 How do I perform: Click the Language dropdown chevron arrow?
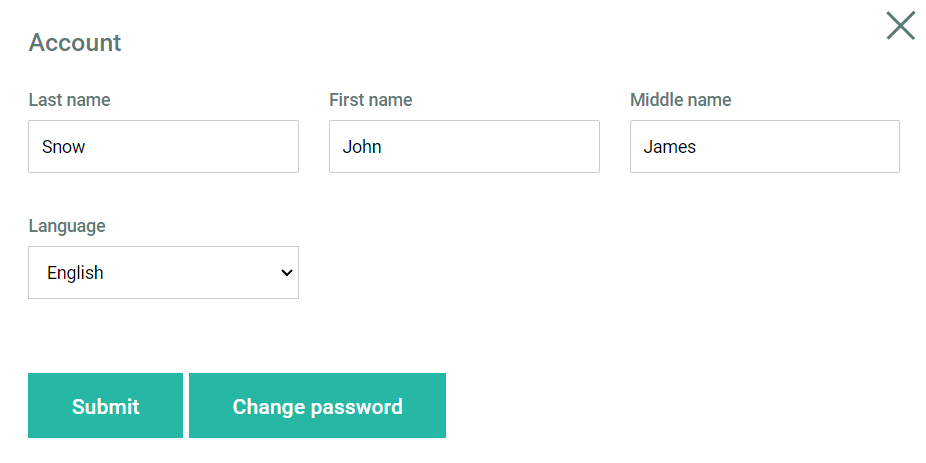coord(286,273)
